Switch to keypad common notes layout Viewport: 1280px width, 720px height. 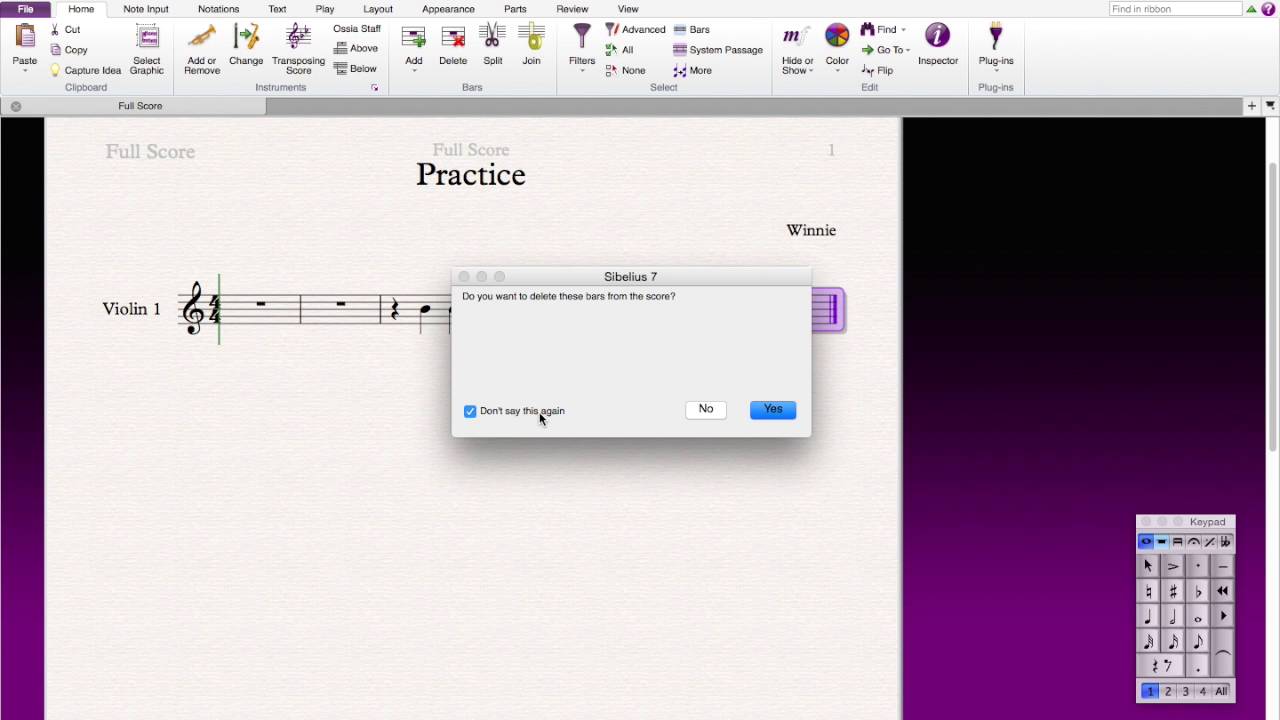(x=1146, y=542)
